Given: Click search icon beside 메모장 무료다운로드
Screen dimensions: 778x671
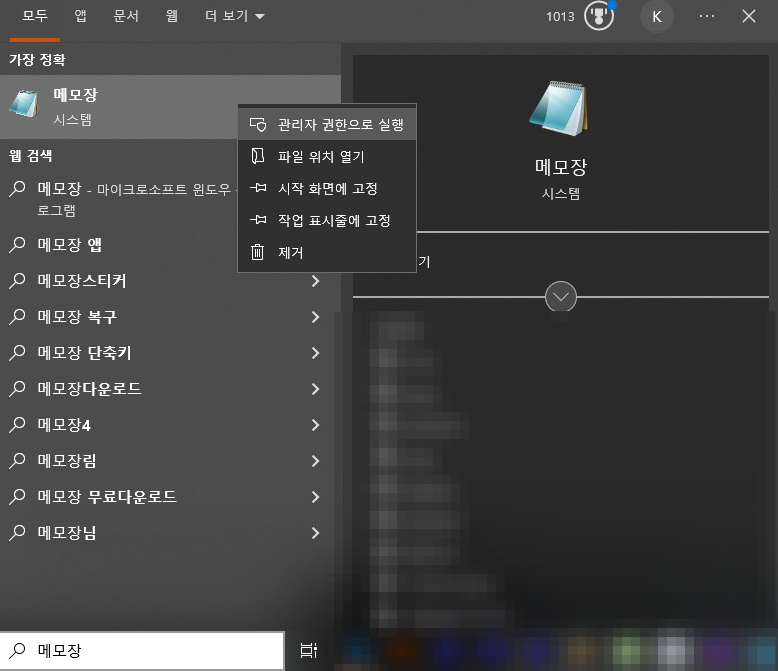Looking at the screenshot, I should click(17, 496).
